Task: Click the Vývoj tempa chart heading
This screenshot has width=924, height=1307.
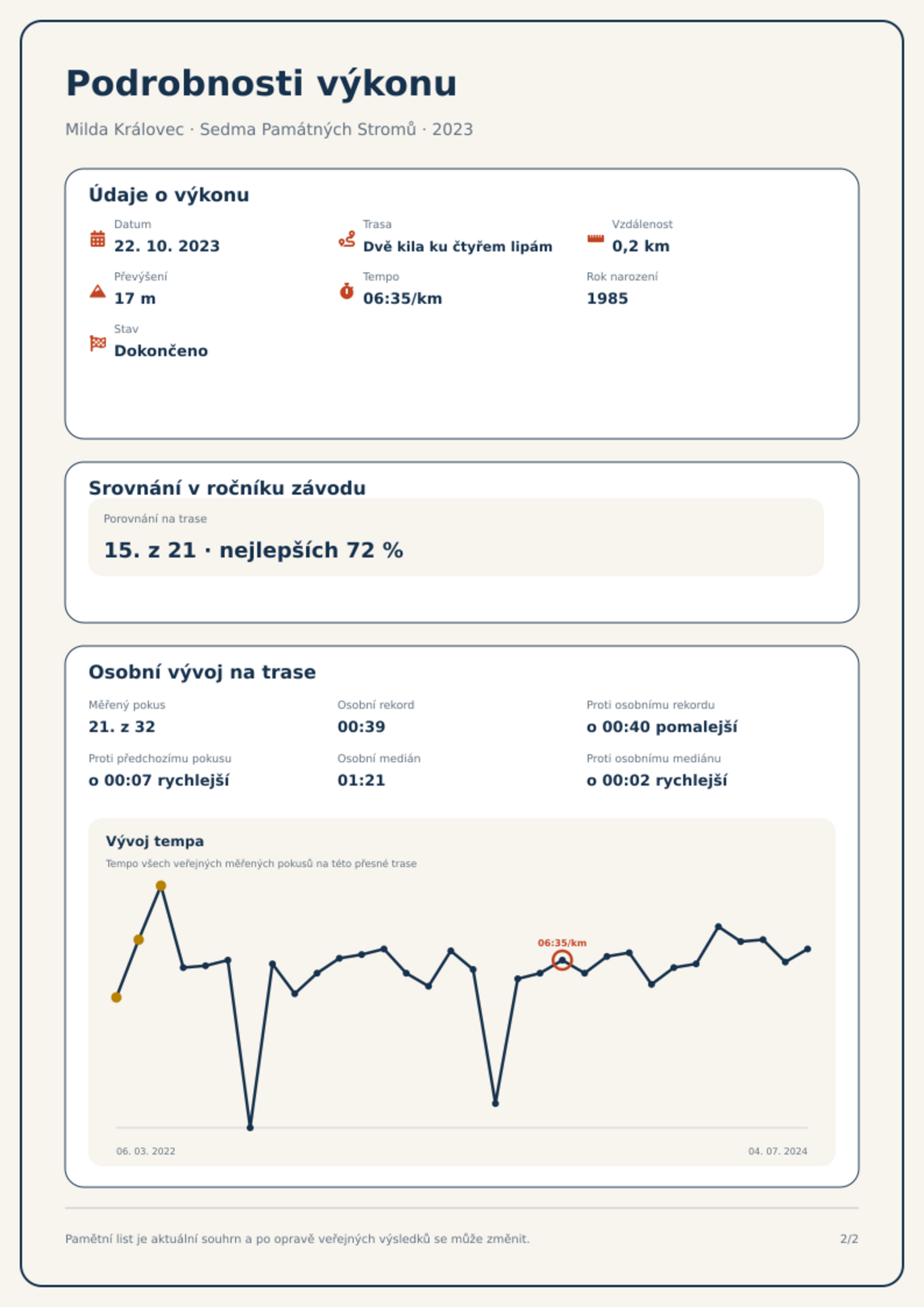Action: pos(155,841)
